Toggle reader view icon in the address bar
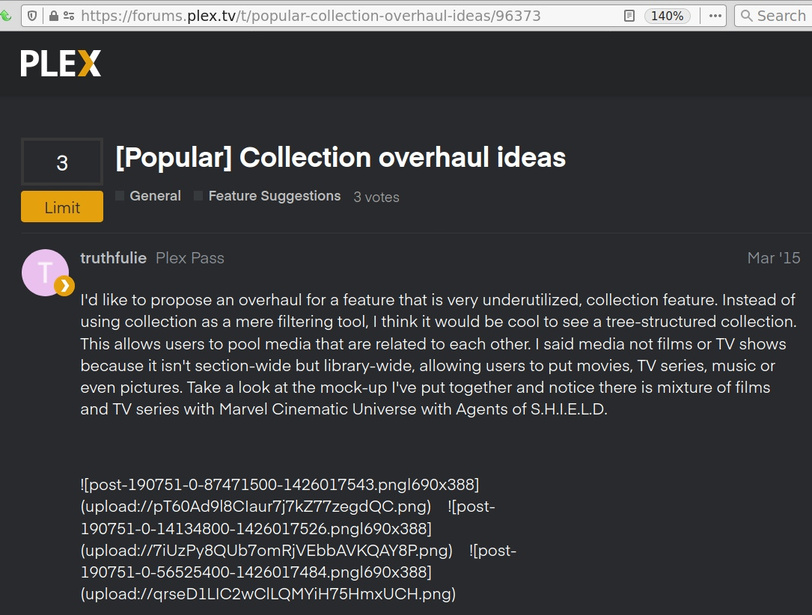The height and width of the screenshot is (615, 812). 629,16
